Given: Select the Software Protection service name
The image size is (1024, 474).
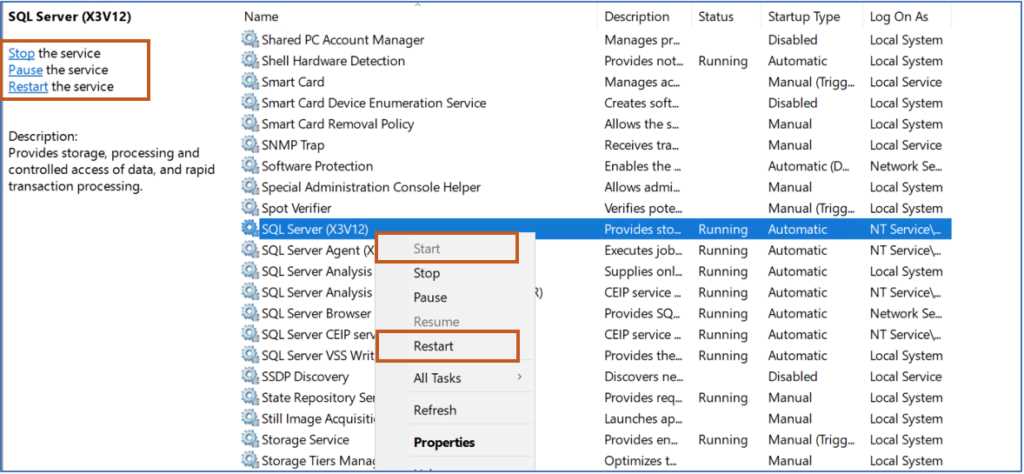Looking at the screenshot, I should 317,166.
